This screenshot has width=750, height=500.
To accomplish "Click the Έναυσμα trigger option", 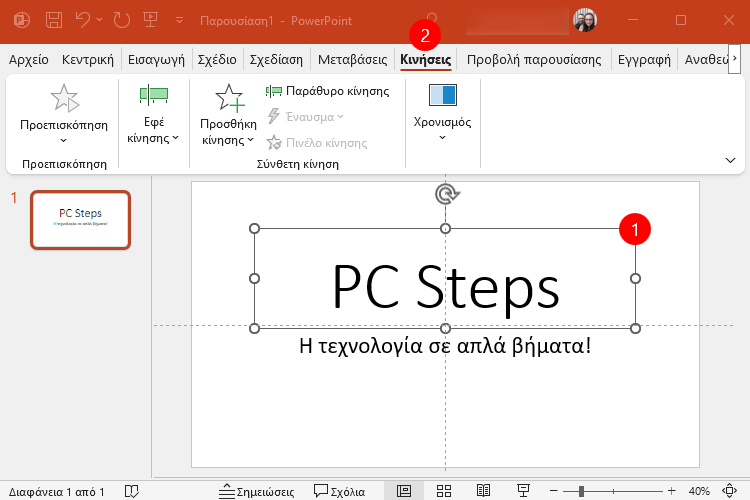I will coord(306,117).
